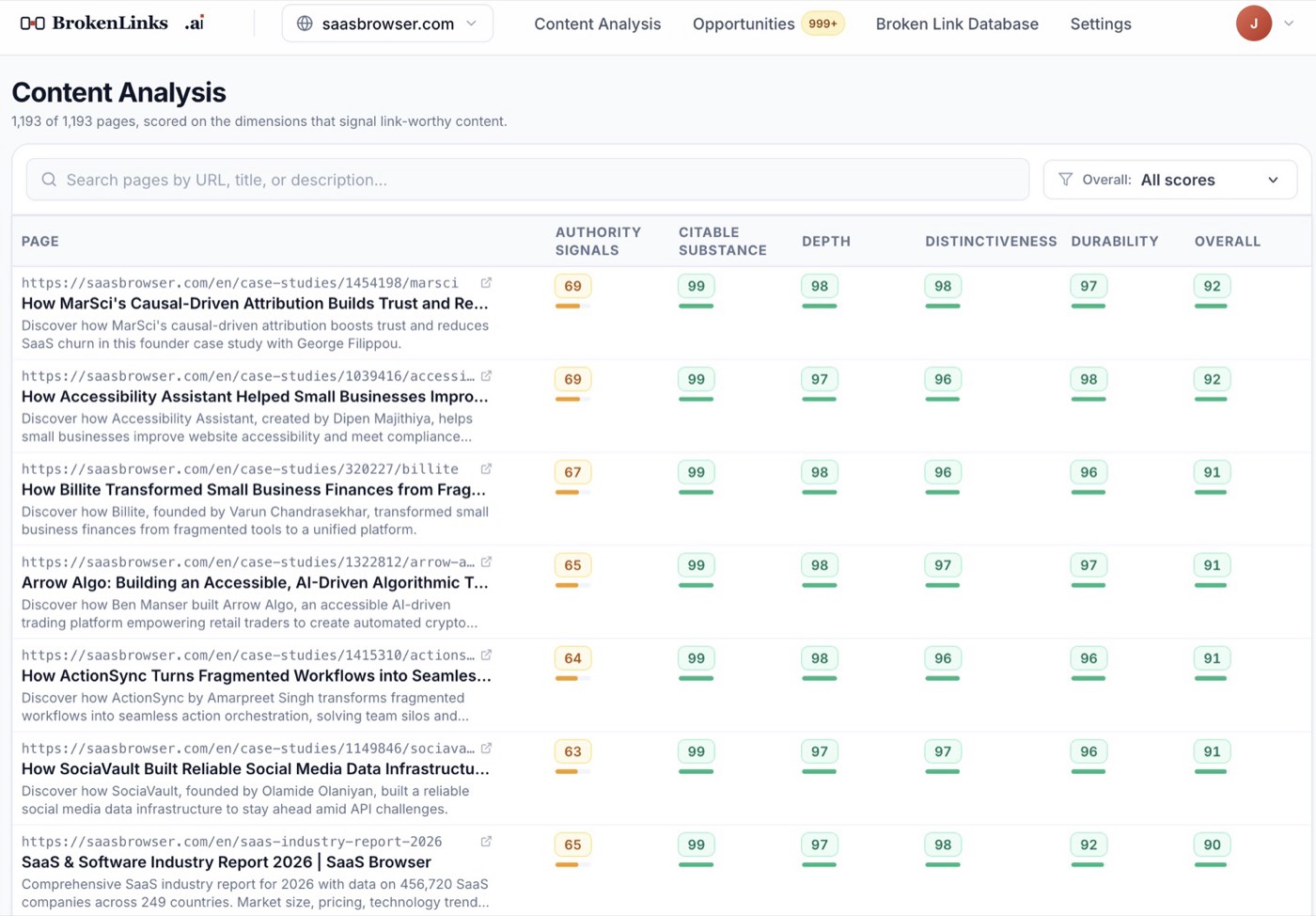
Task: Sort by the PAGE column header
Action: tap(40, 242)
